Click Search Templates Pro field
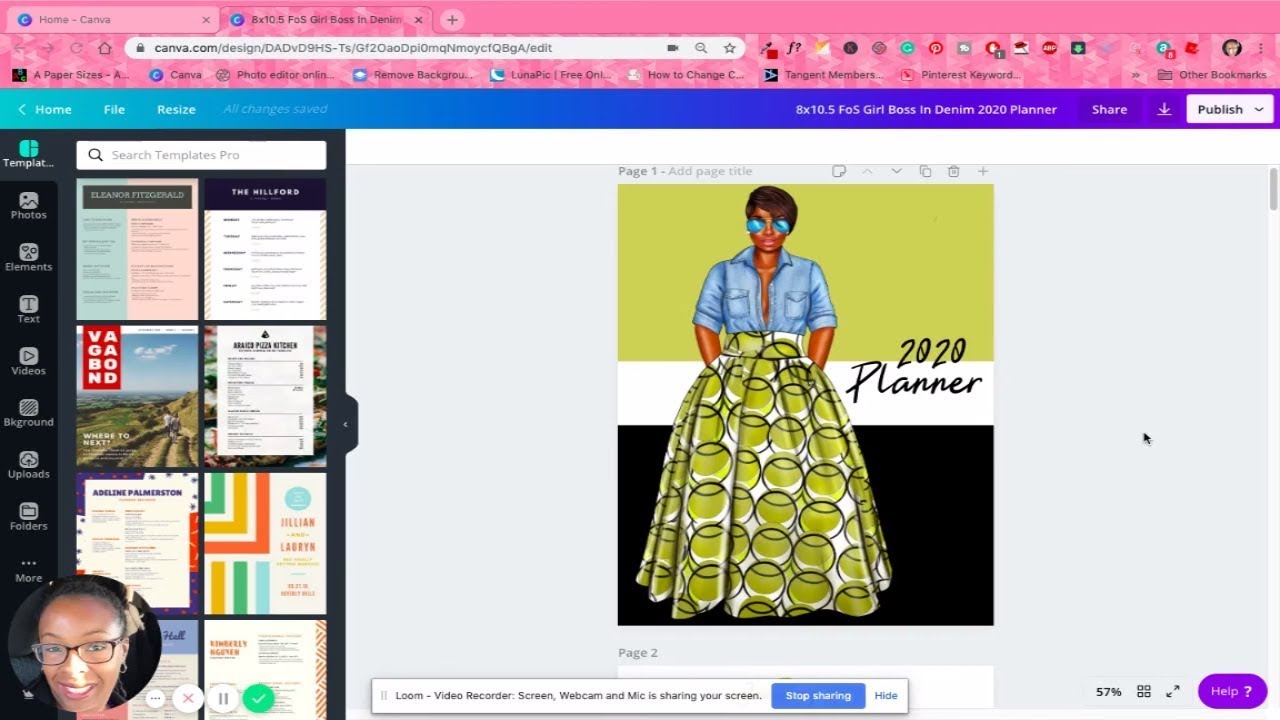This screenshot has height=720, width=1280. (x=201, y=155)
